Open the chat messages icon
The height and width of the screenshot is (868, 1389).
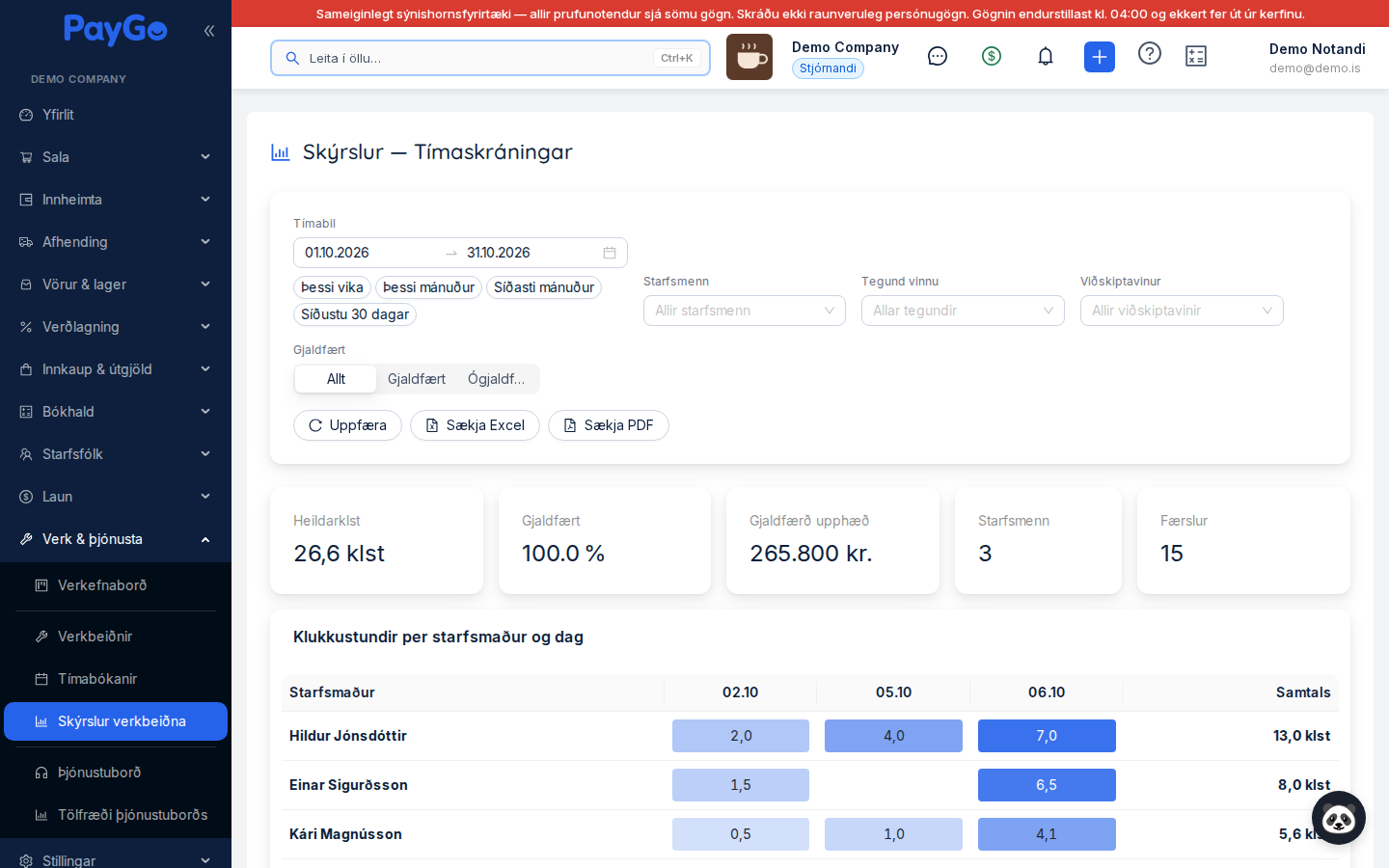click(x=938, y=56)
